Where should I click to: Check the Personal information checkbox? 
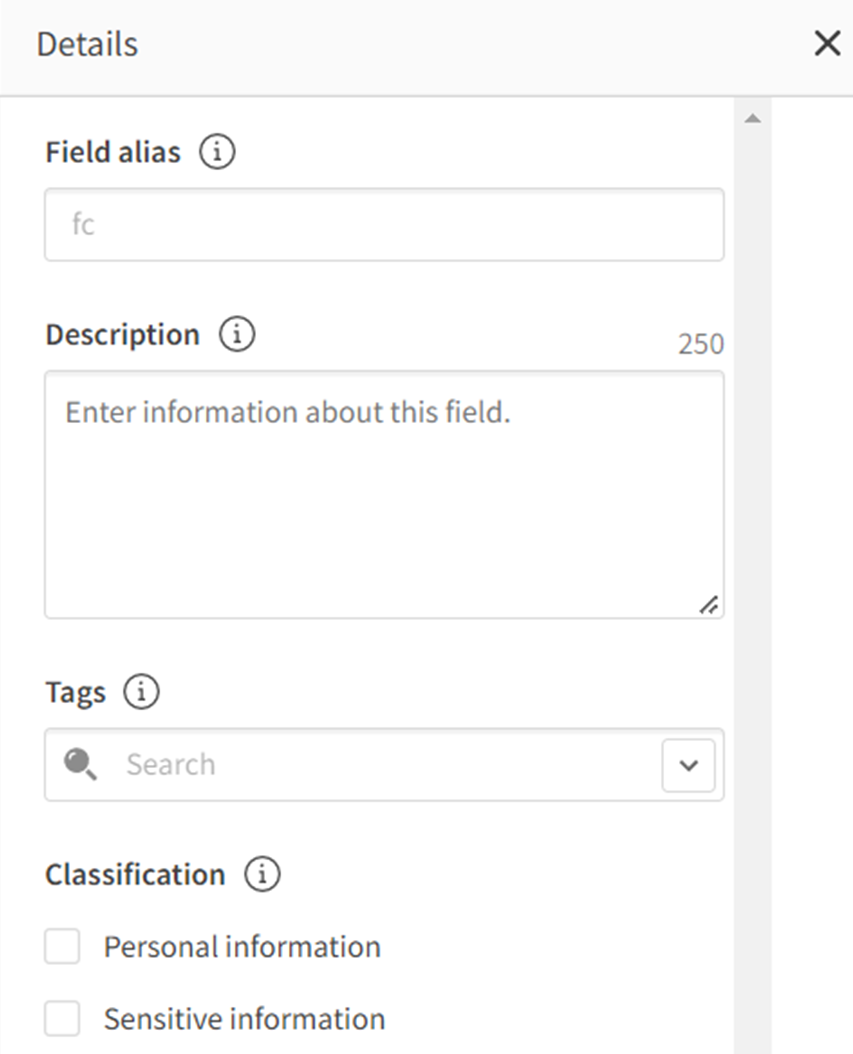click(x=61, y=946)
